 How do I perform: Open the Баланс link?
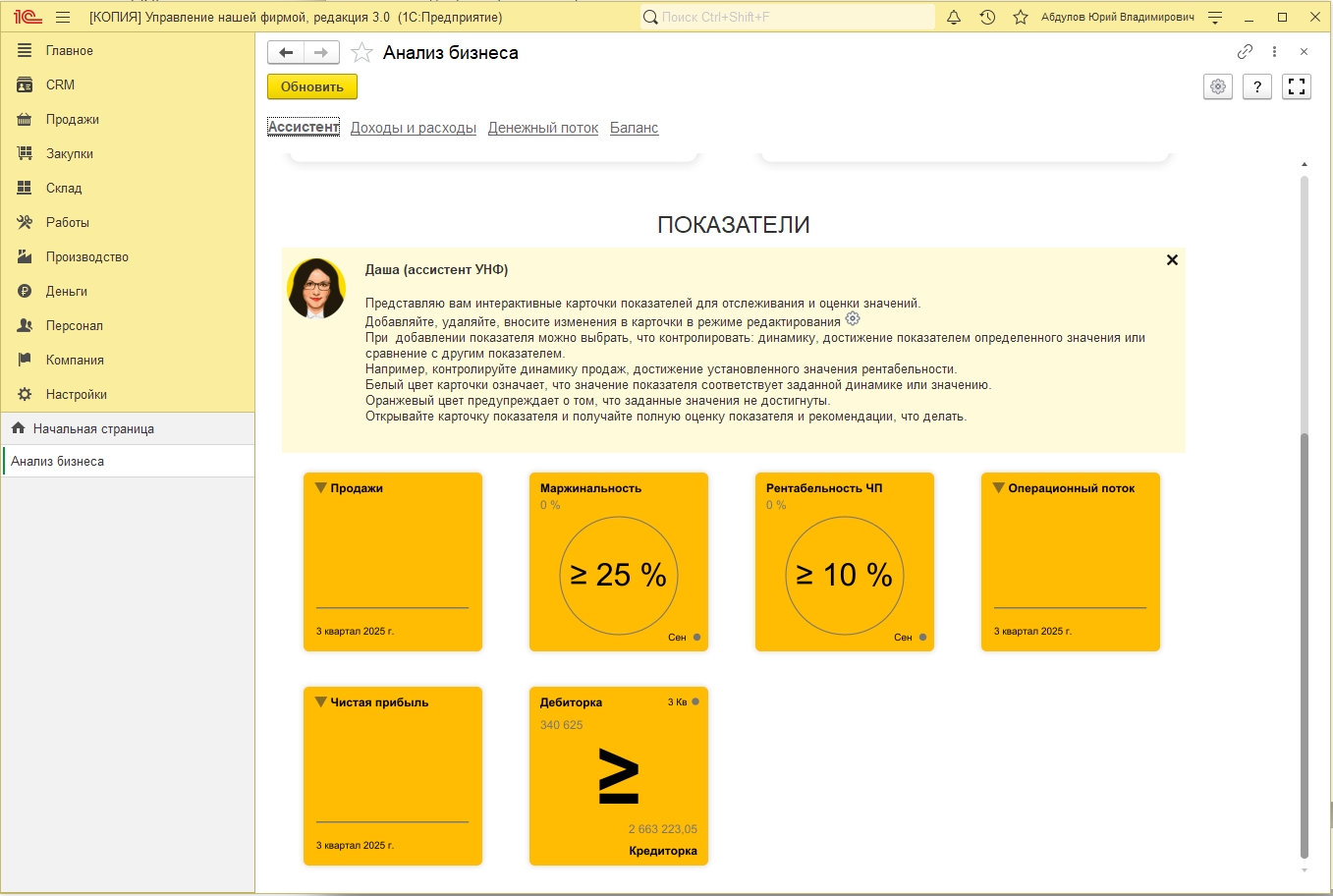(634, 128)
